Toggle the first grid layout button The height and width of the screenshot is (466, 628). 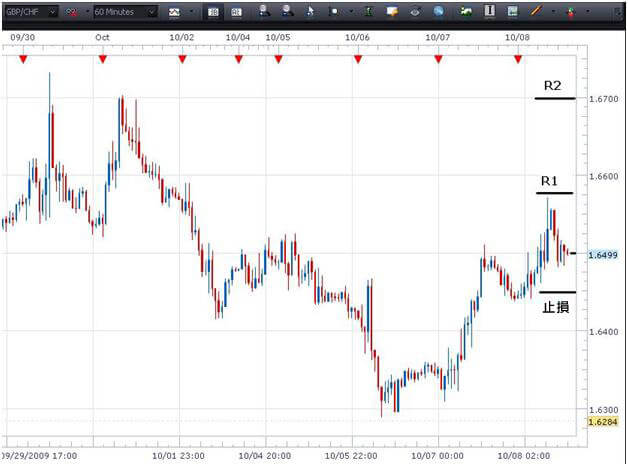pyautogui.click(x=213, y=12)
